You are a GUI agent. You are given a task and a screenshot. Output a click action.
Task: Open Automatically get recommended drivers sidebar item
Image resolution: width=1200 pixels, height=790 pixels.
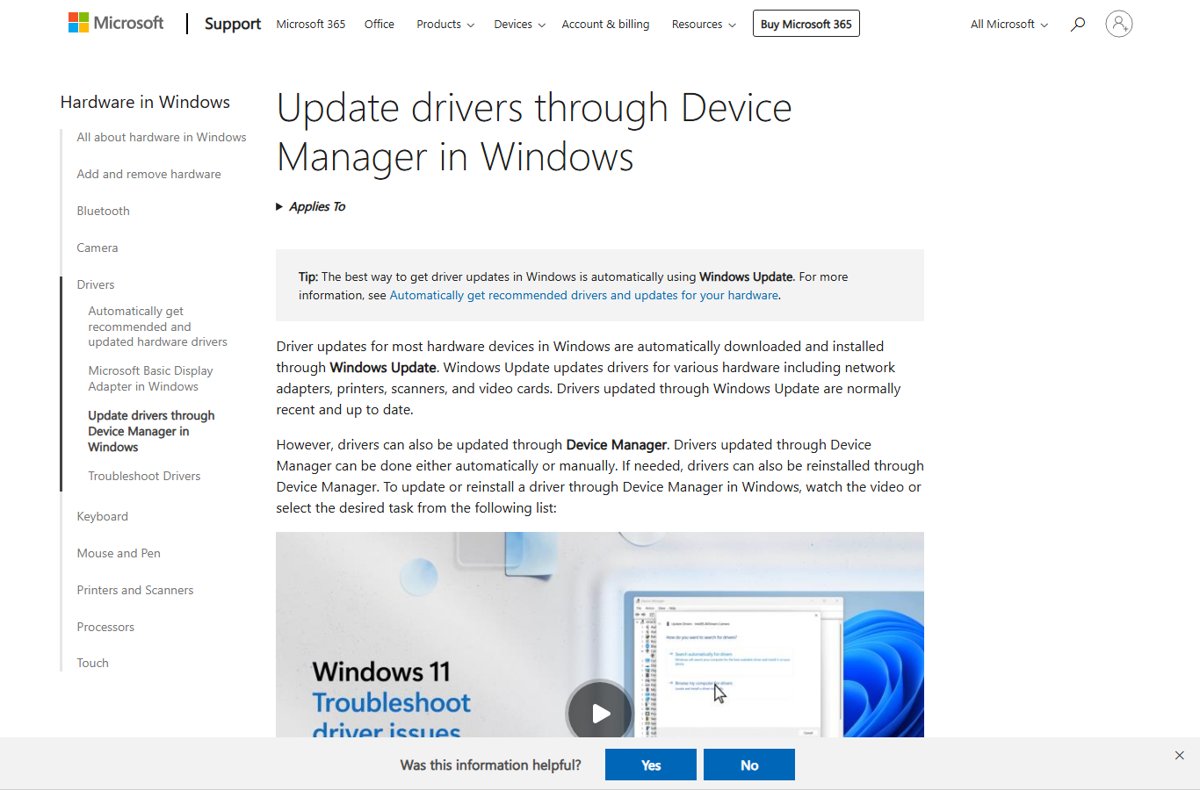[x=158, y=327]
